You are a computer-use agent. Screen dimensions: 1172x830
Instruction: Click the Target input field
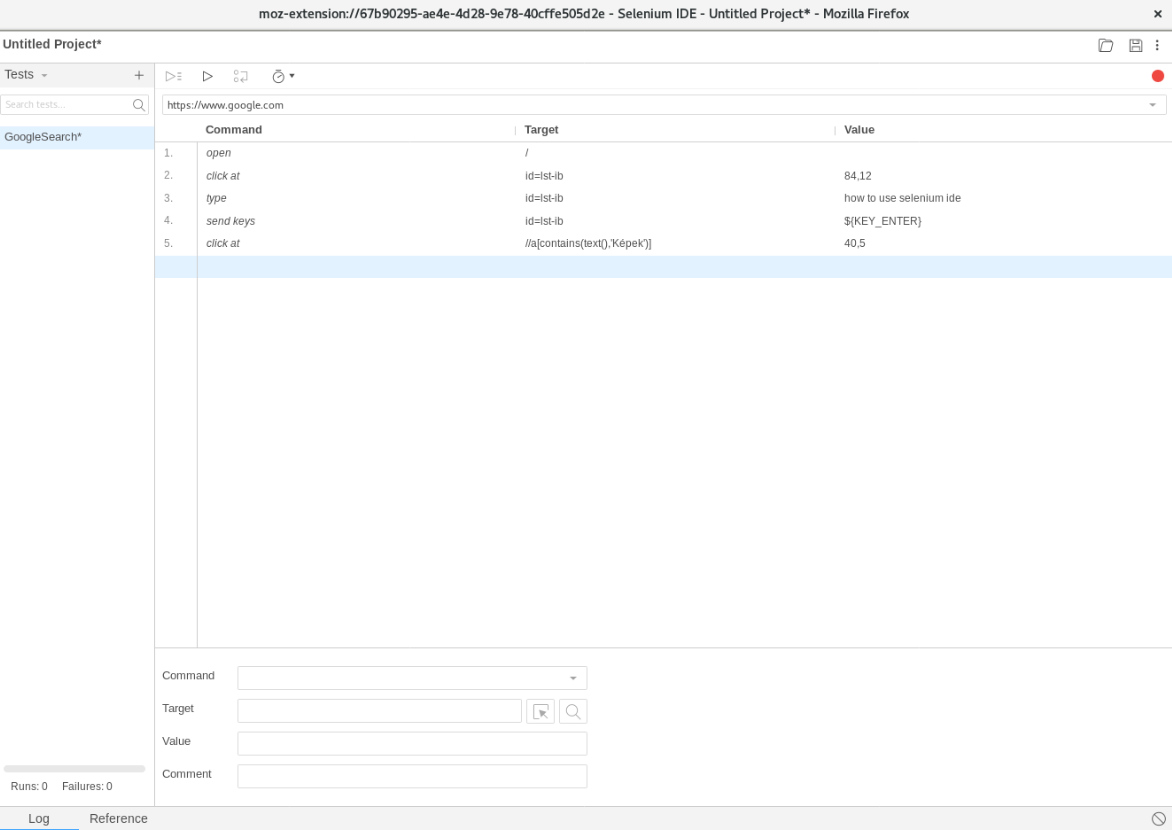pyautogui.click(x=379, y=710)
